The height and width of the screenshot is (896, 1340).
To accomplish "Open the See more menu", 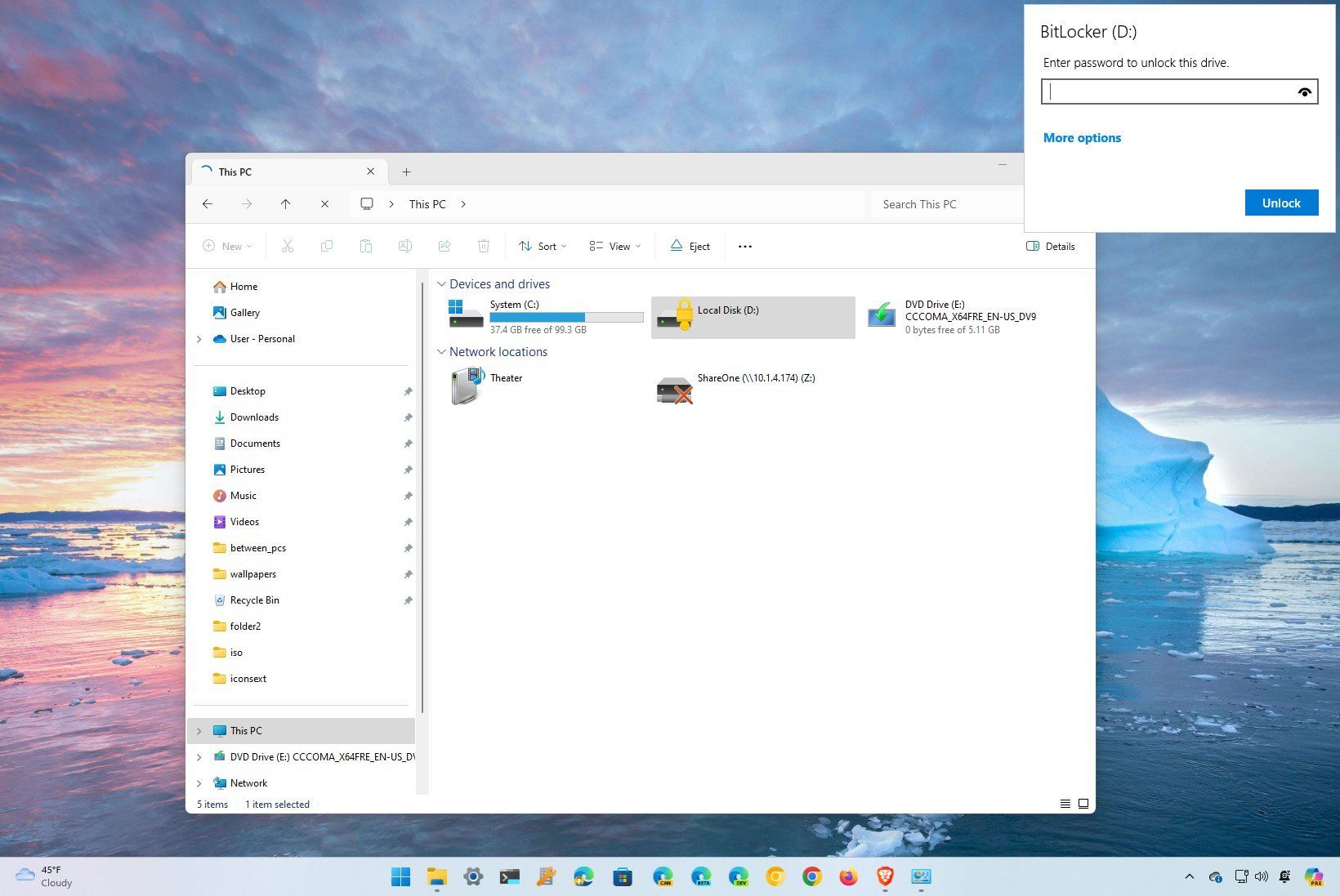I will (744, 246).
